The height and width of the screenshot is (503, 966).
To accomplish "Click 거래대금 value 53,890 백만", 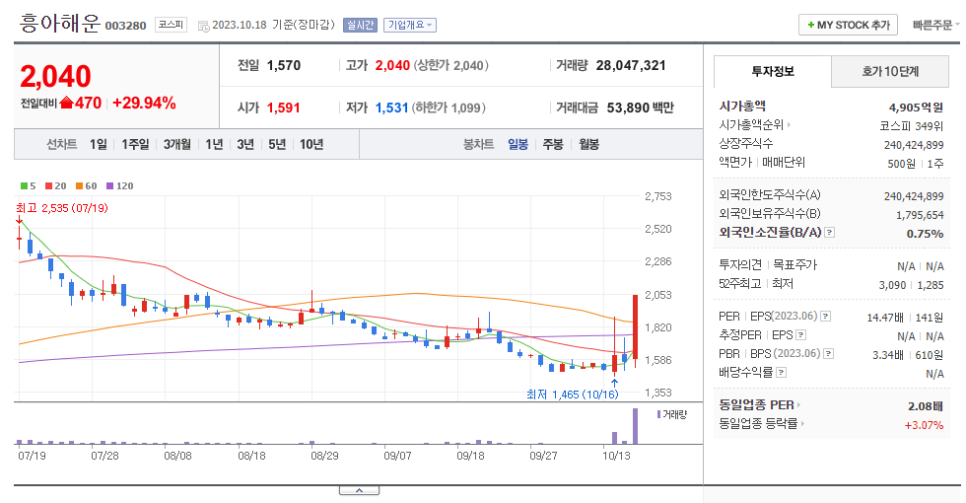I will pyautogui.click(x=640, y=108).
